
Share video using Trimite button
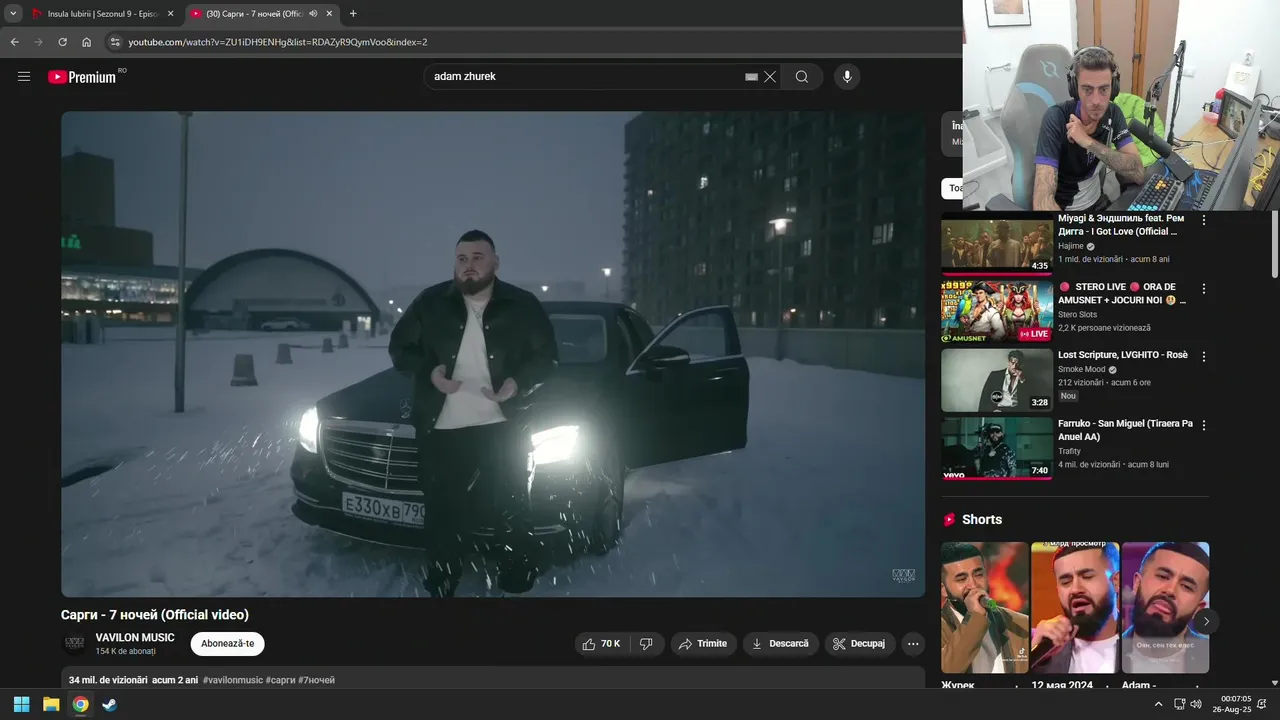tap(703, 644)
